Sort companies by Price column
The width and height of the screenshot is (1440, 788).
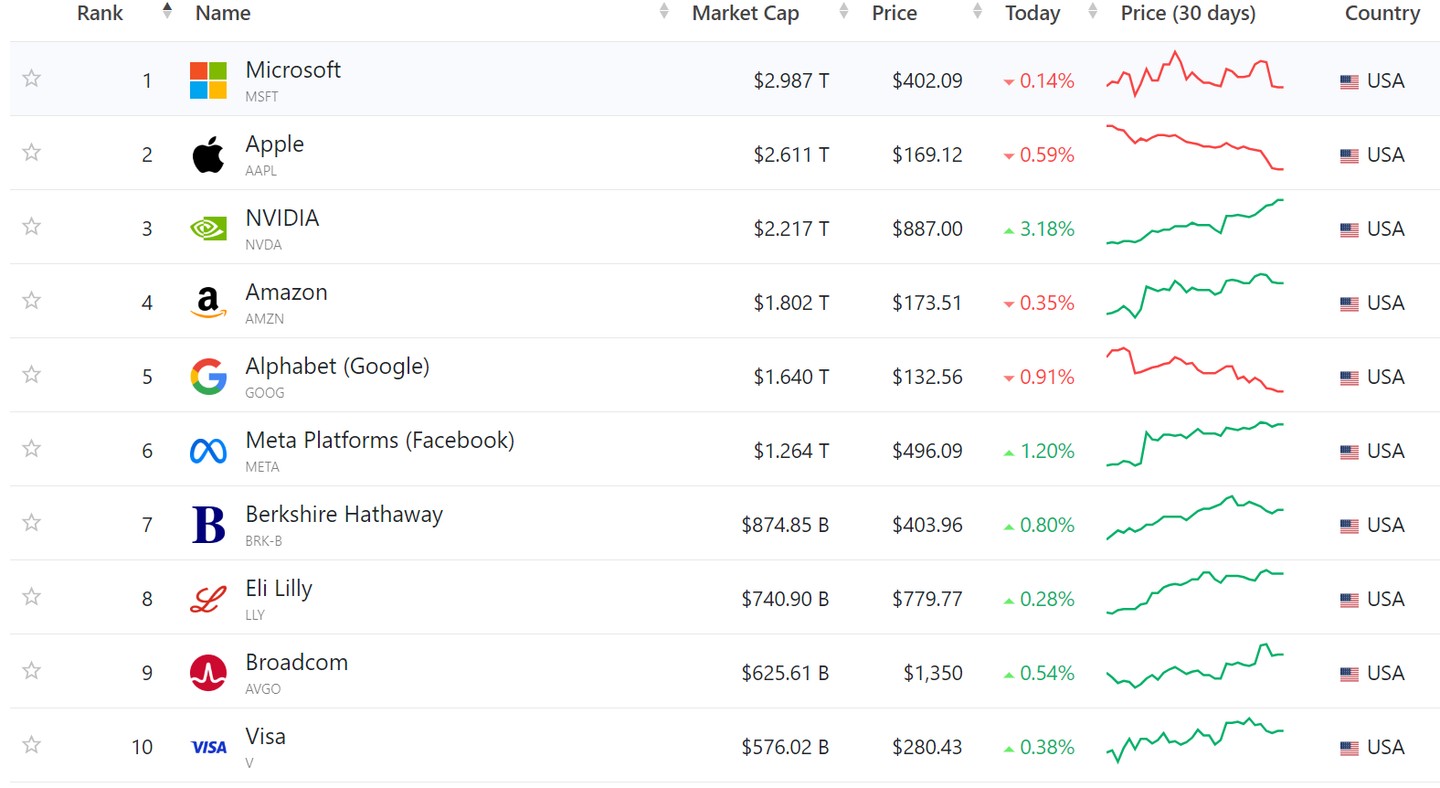[x=894, y=13]
